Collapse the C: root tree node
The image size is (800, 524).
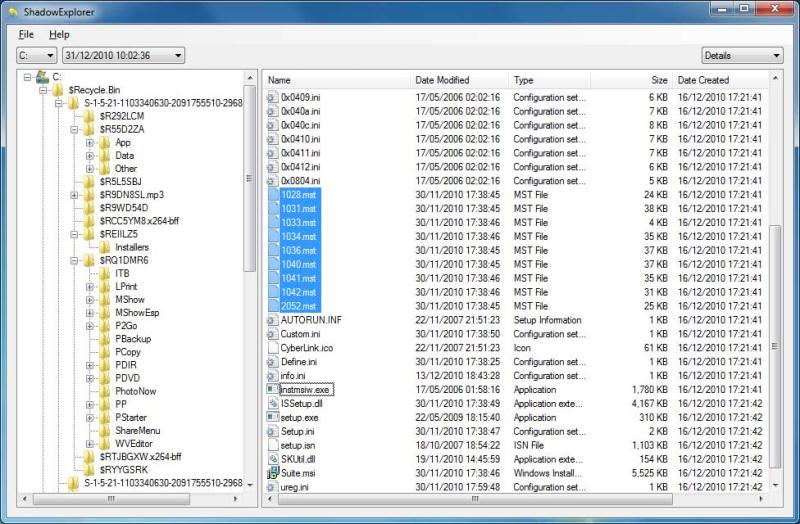27,78
